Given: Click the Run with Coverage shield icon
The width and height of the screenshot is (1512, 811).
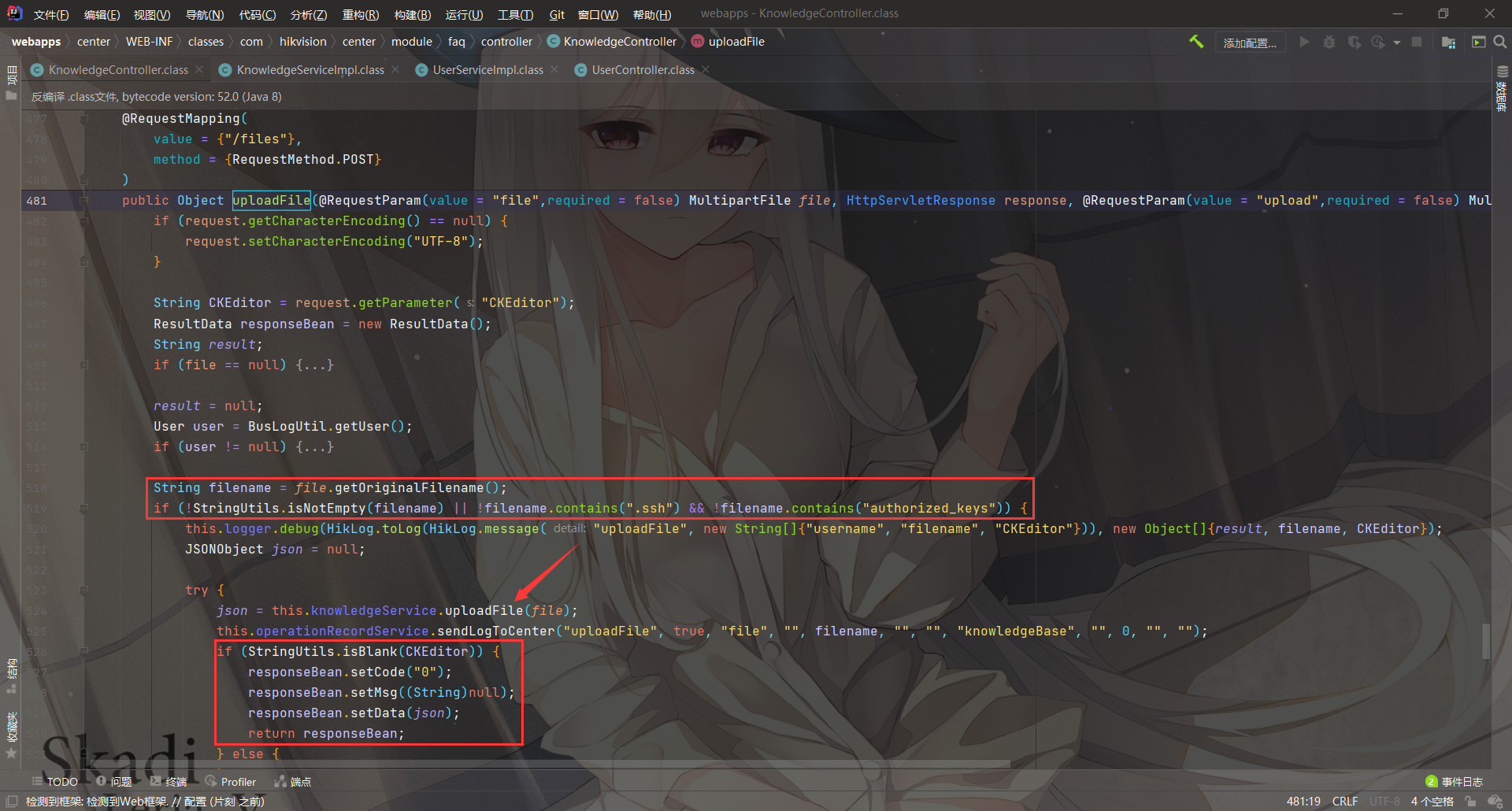Looking at the screenshot, I should (1354, 42).
